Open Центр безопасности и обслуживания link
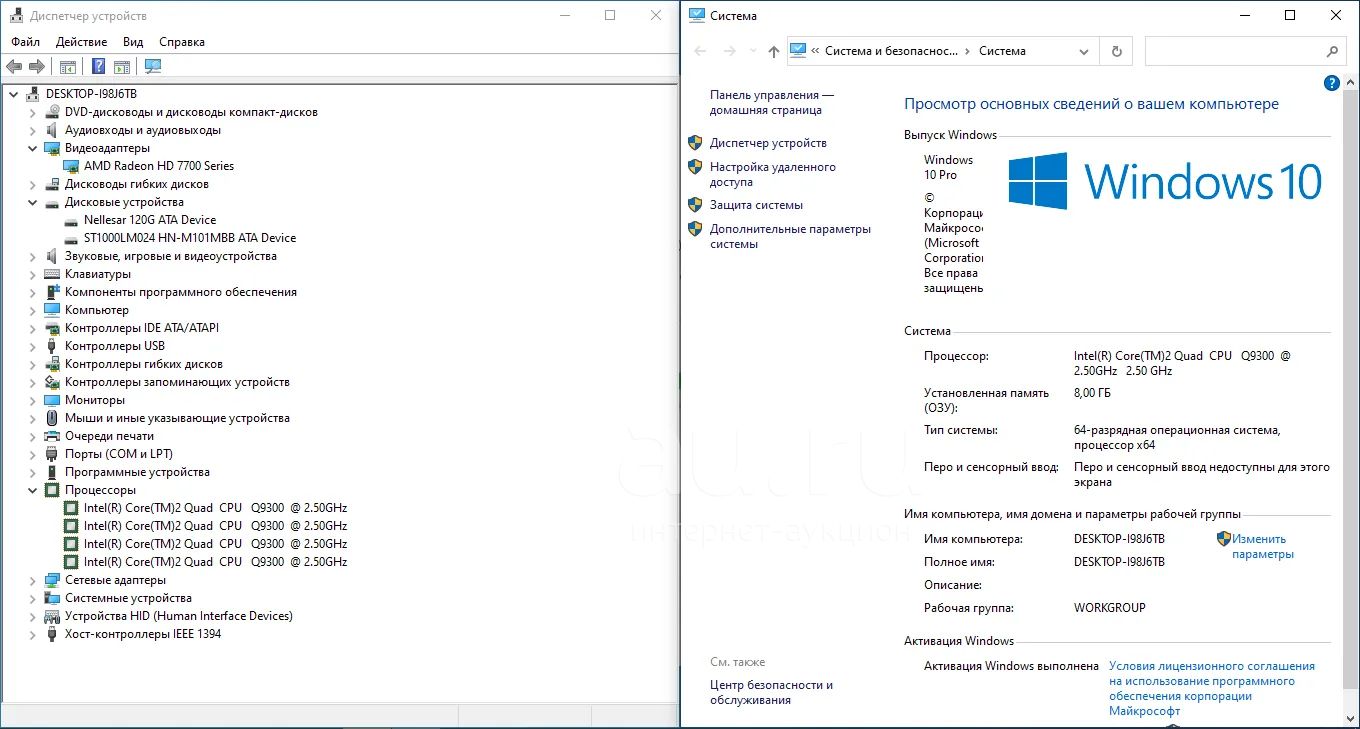 [771, 692]
